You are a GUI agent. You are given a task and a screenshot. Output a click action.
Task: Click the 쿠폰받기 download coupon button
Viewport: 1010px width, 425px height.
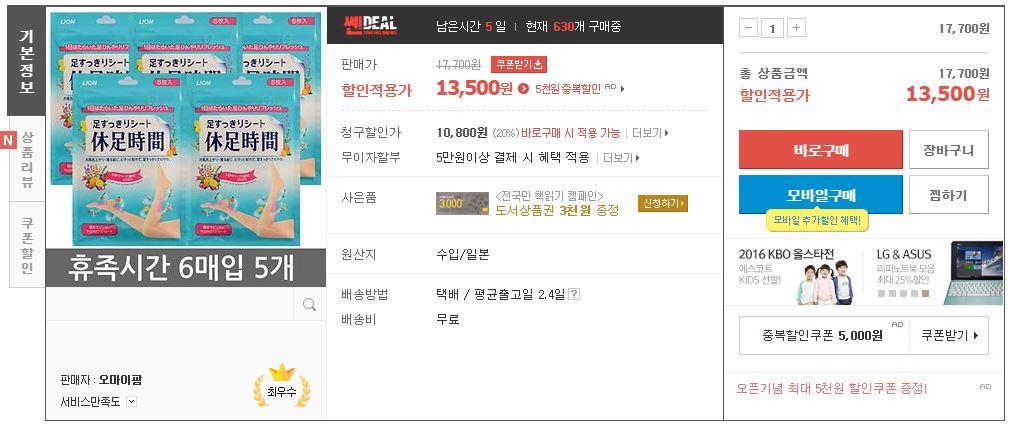point(519,64)
